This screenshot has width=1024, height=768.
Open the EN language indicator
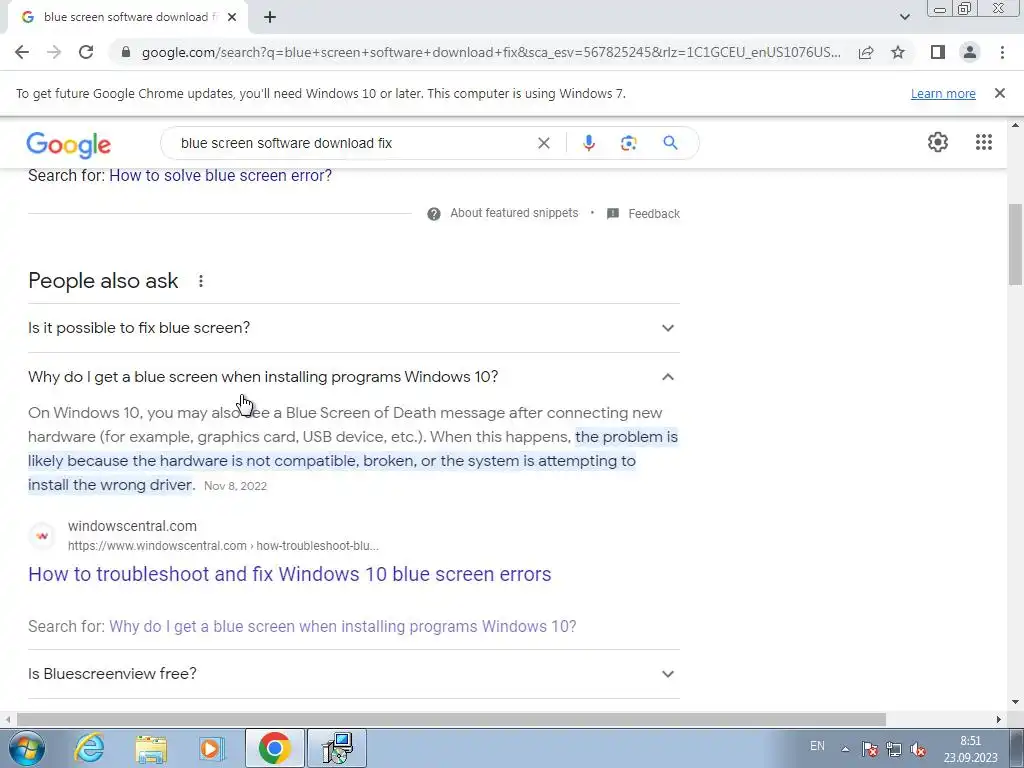click(817, 746)
